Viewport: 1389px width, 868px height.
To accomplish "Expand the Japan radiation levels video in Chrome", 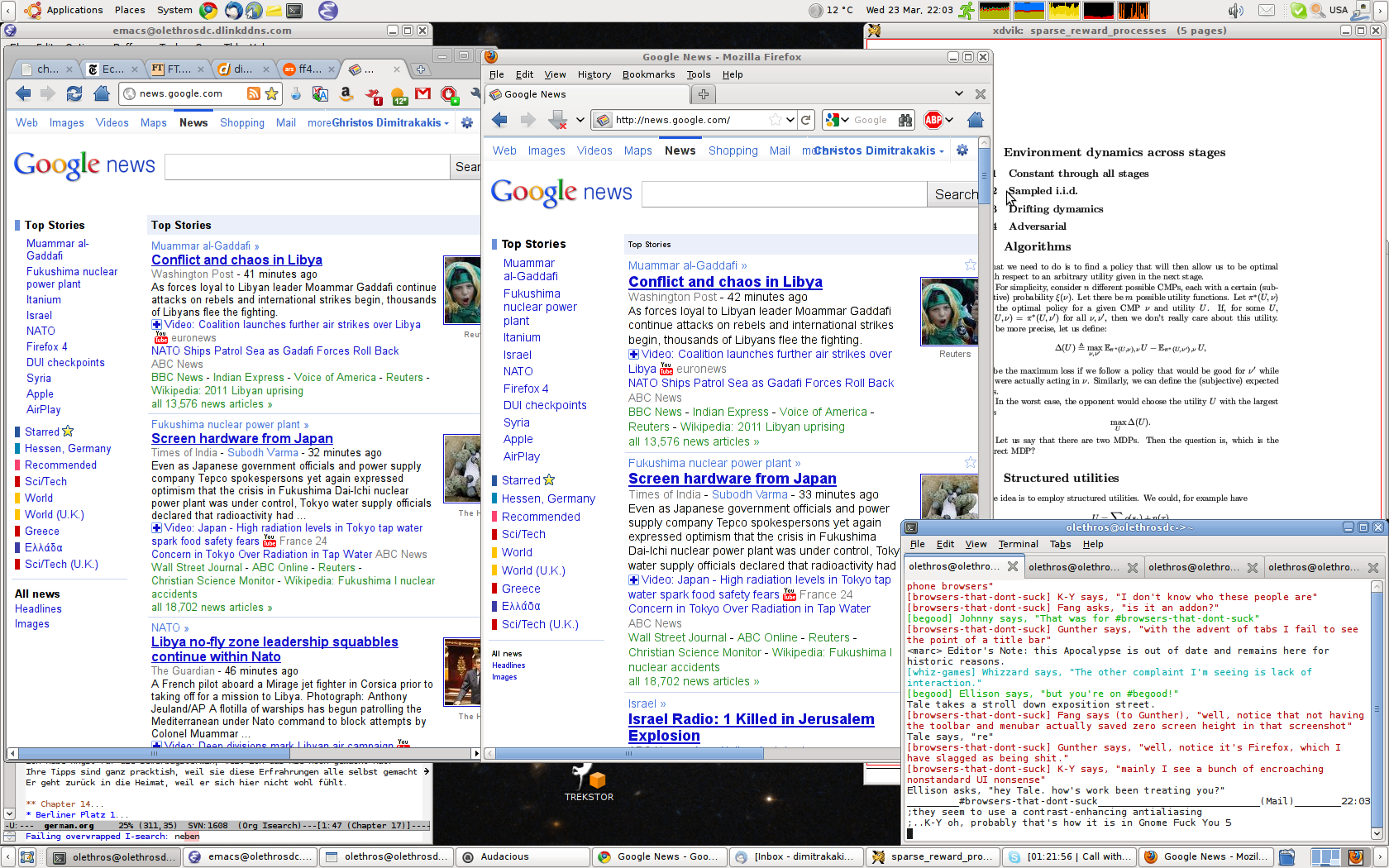I will click(156, 528).
